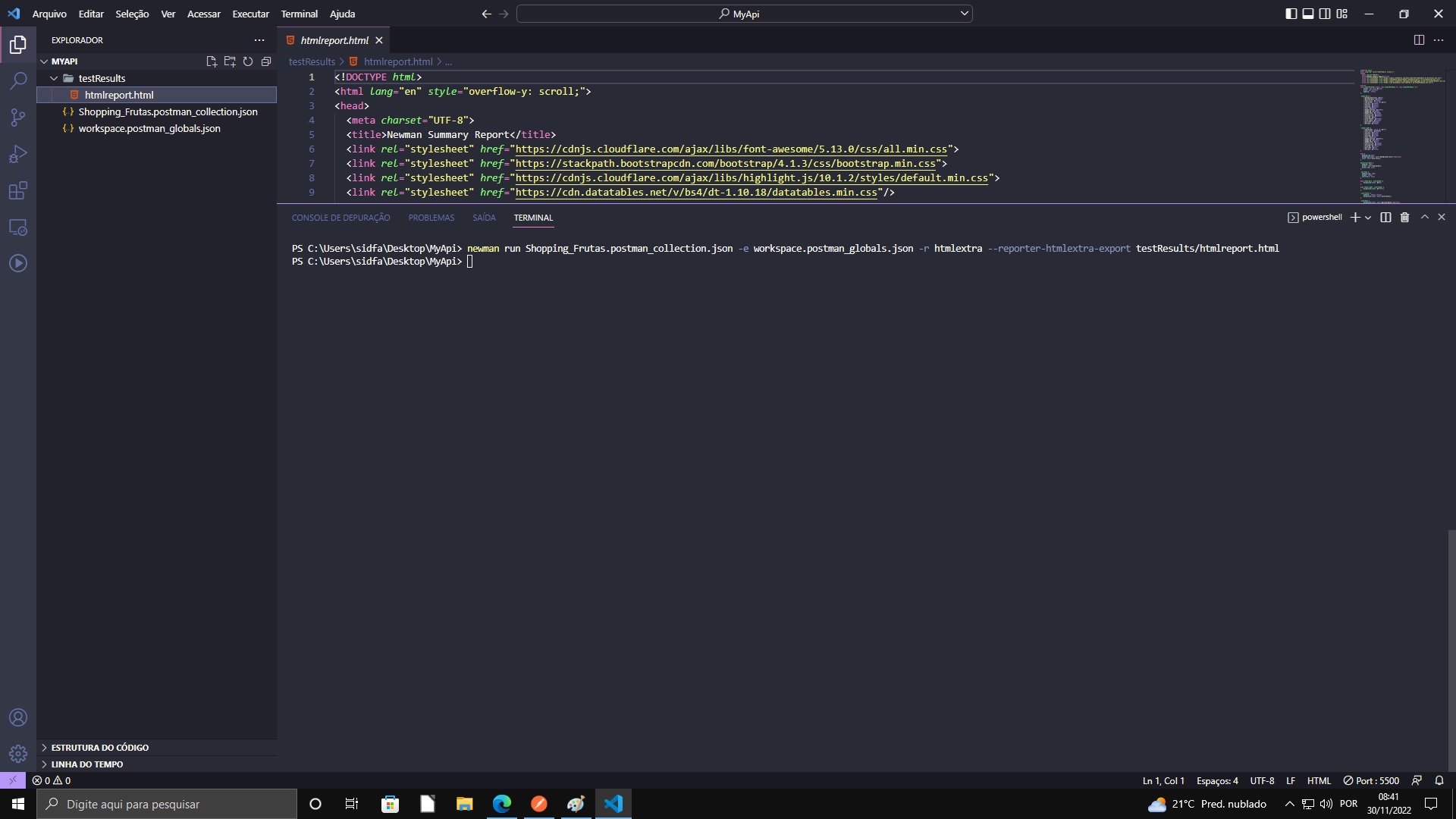The image size is (1456, 819).
Task: Click the Windows search box in the taskbar
Action: [167, 804]
